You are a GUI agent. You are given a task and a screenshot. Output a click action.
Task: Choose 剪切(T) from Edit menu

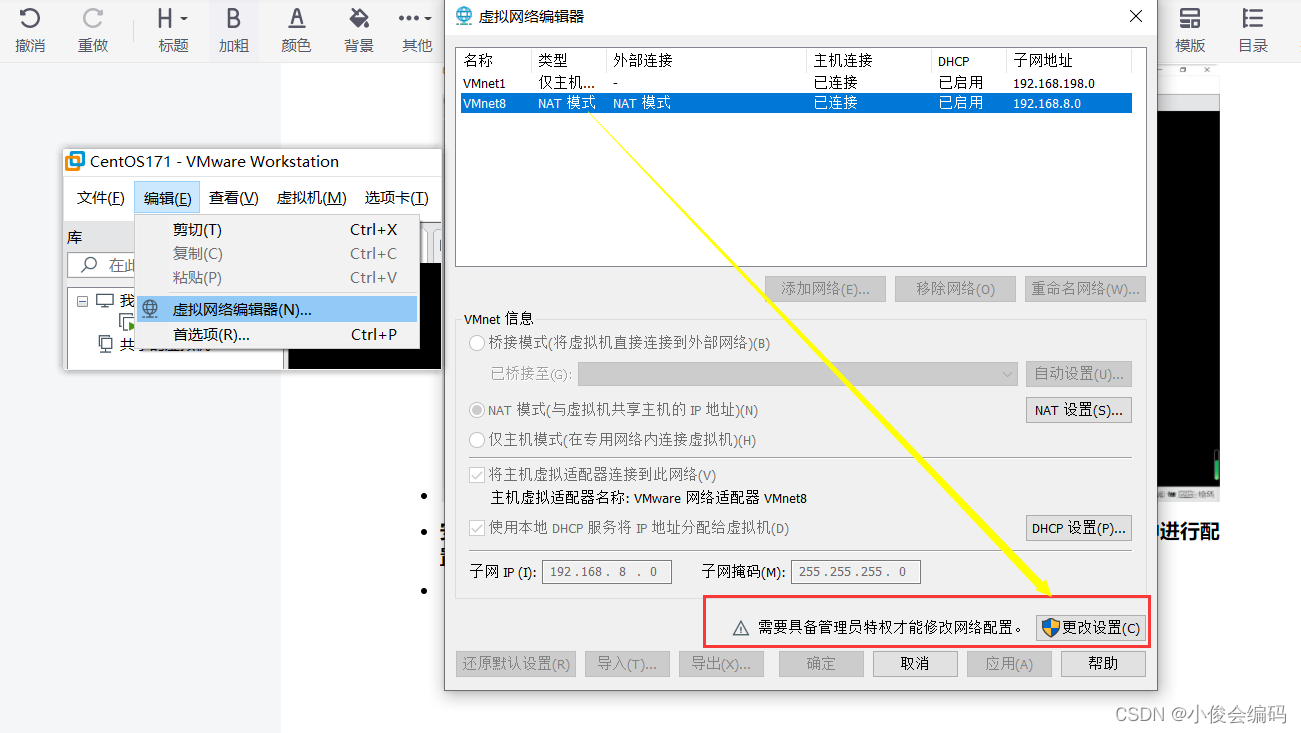[x=277, y=230]
